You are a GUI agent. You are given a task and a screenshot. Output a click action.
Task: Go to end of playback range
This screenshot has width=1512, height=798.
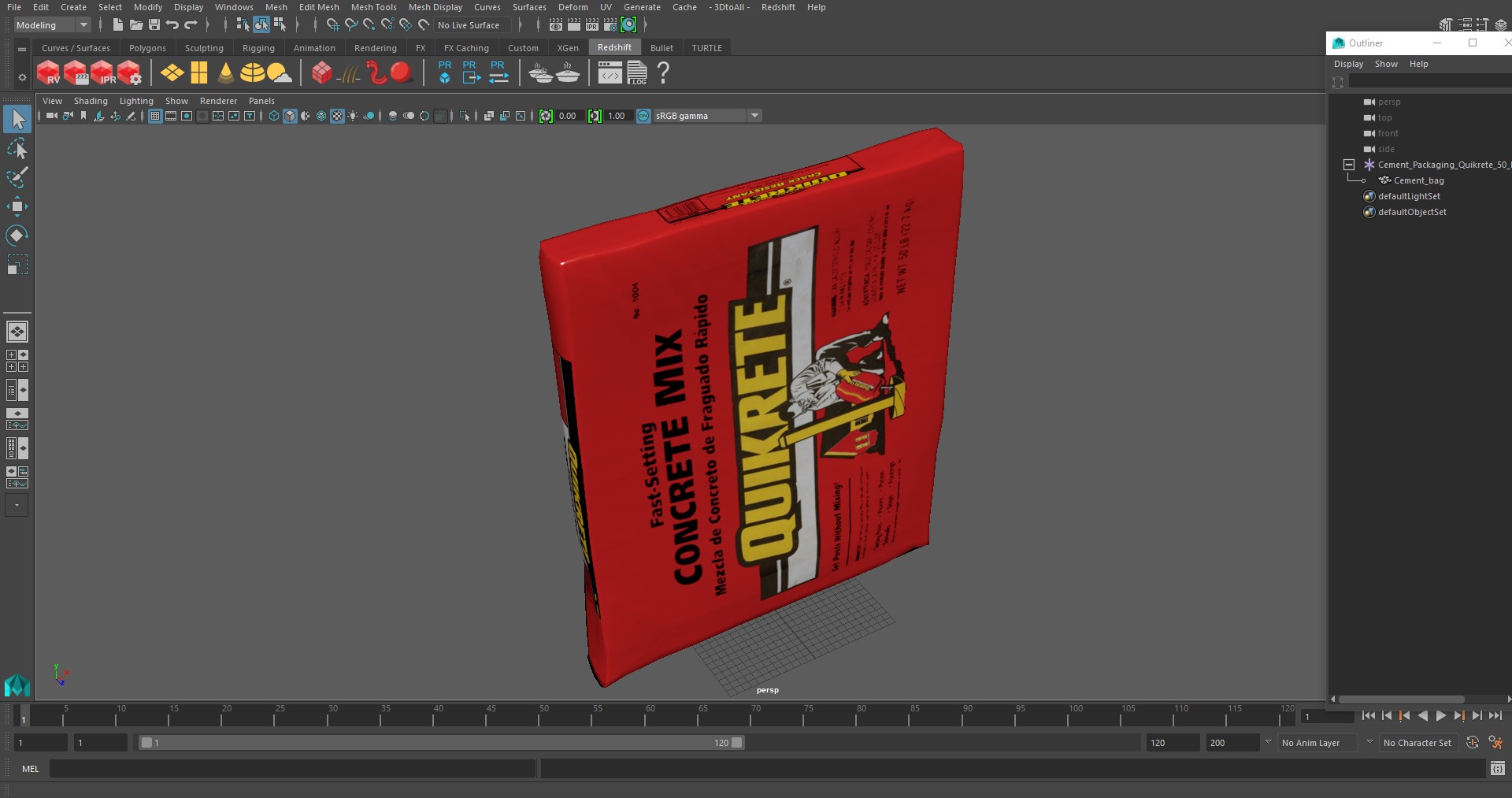pyautogui.click(x=1495, y=716)
